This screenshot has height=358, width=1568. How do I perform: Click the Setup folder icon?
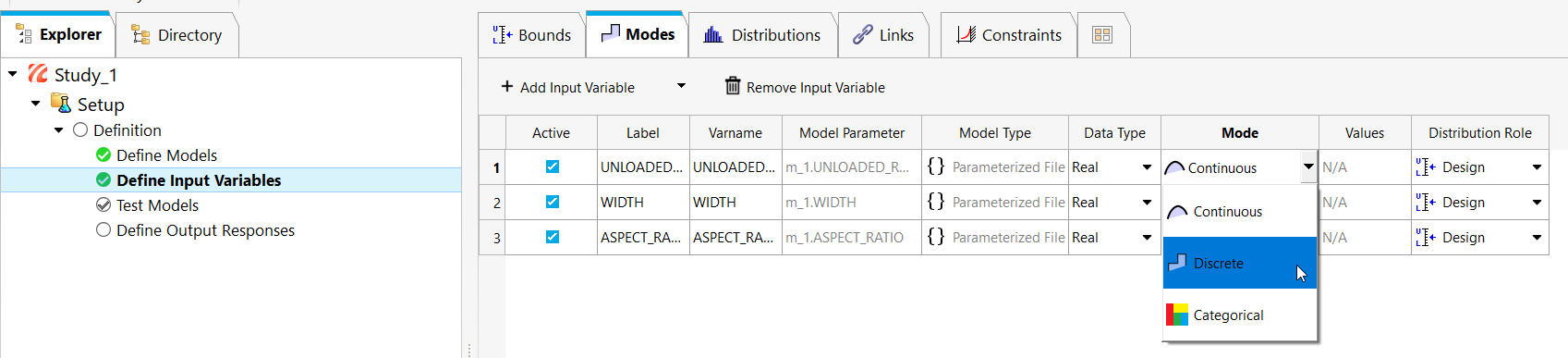coord(61,104)
